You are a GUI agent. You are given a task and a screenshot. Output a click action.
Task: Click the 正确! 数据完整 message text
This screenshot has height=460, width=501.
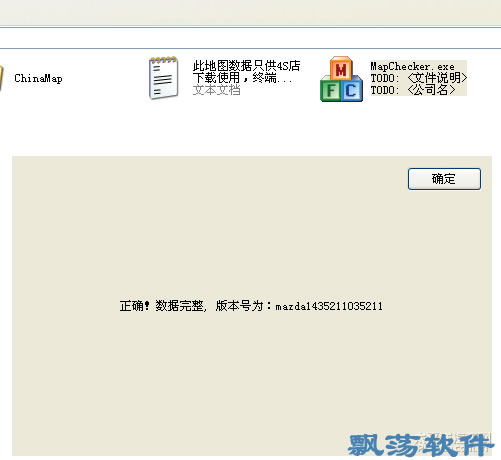[163, 306]
